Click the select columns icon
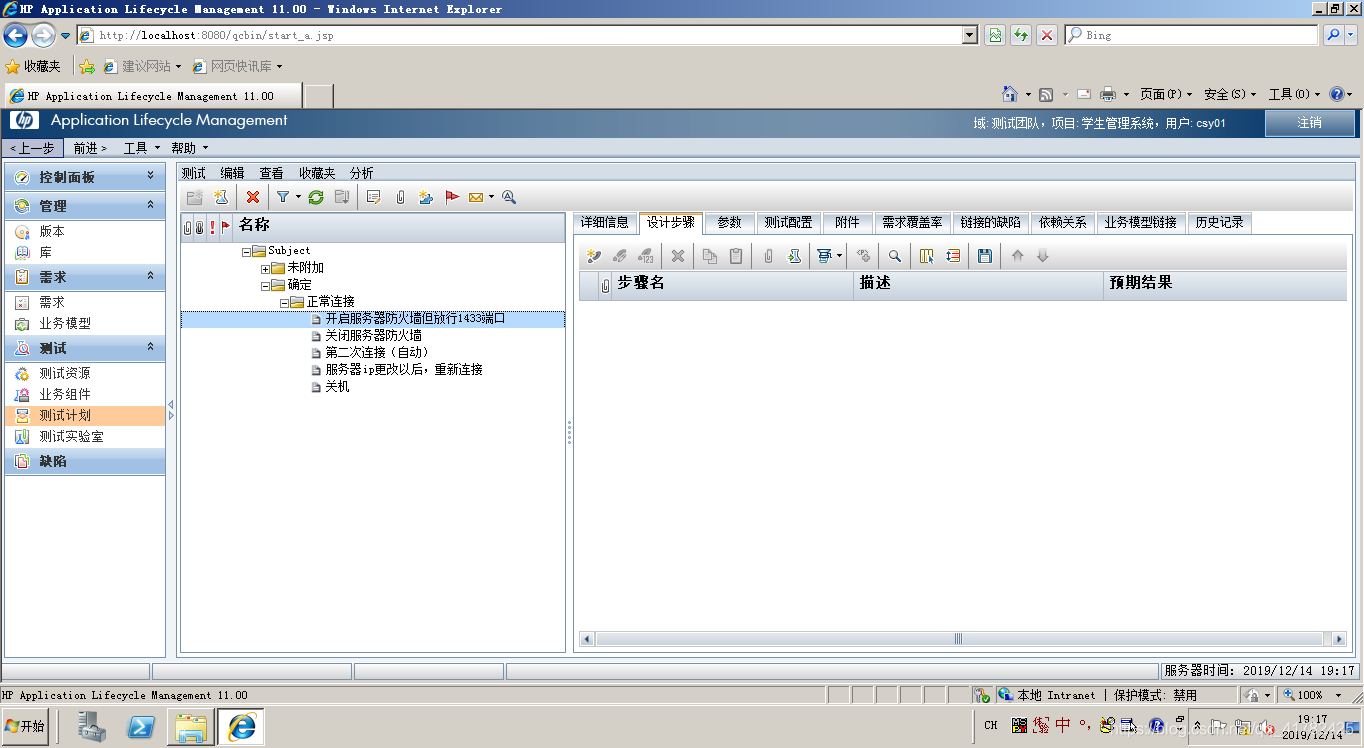Screen dimensions: 1364x748 click(x=926, y=256)
